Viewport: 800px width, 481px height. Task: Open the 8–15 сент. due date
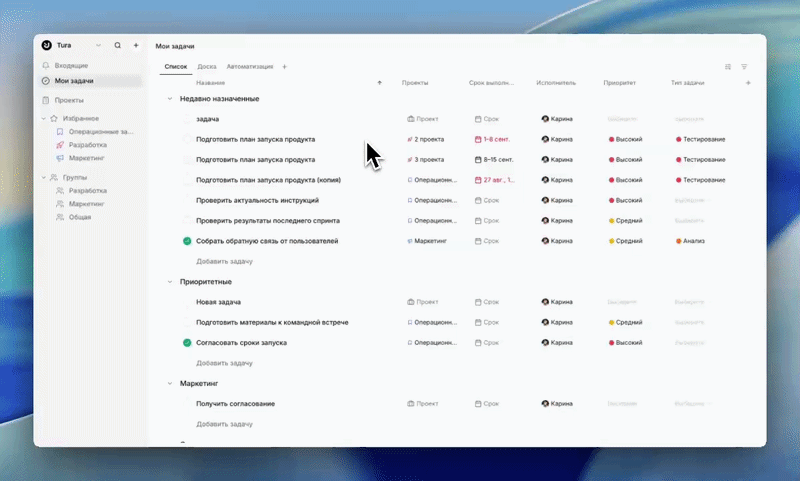(x=492, y=160)
